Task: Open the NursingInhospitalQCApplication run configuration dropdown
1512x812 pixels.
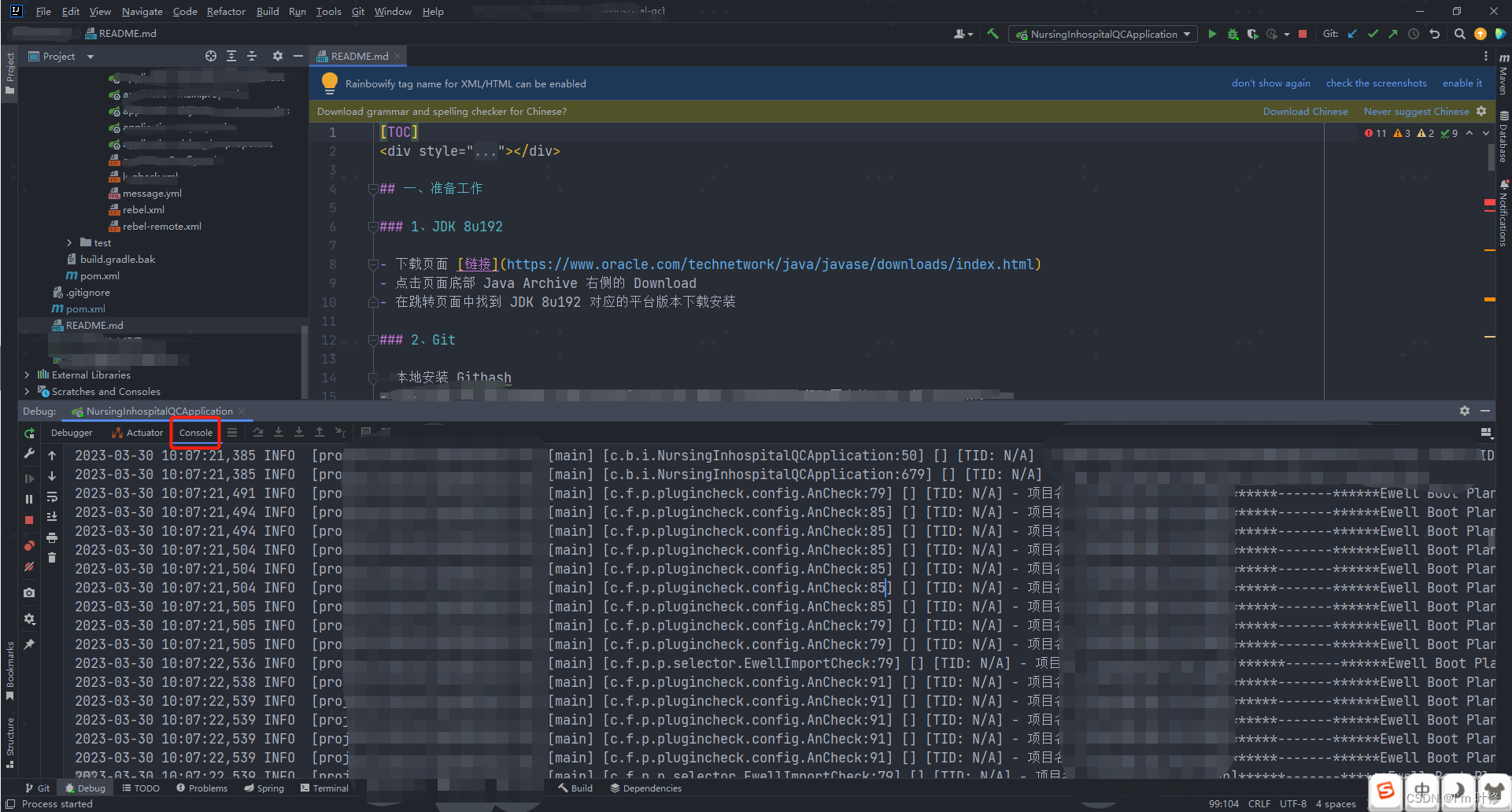Action: coord(1101,34)
